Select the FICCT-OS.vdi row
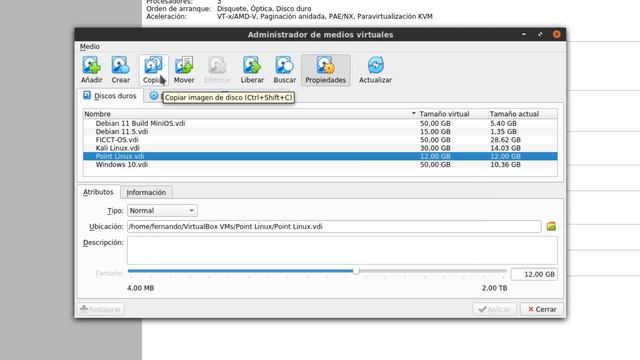The image size is (640, 360). tap(320, 140)
